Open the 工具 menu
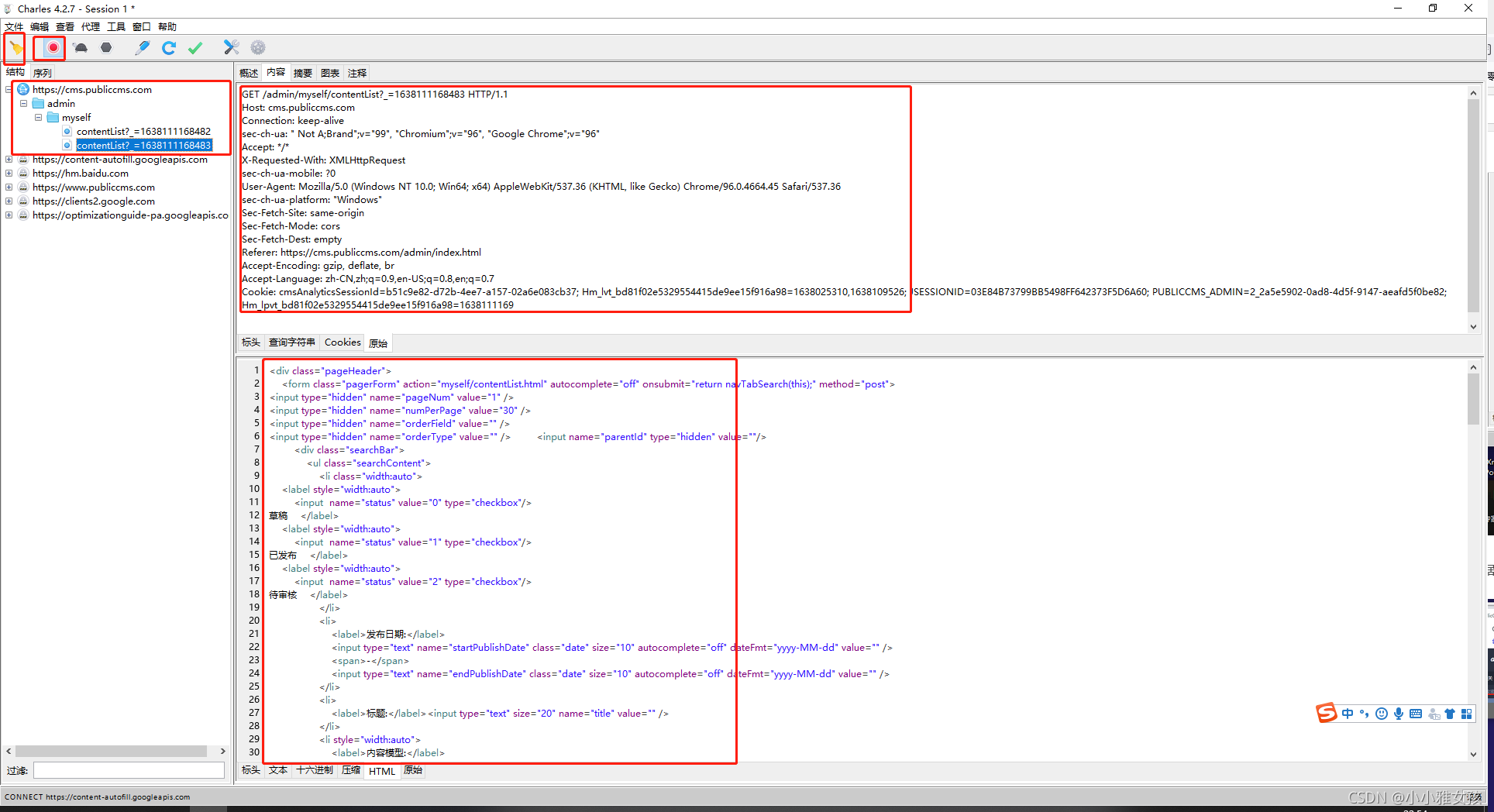Image resolution: width=1494 pixels, height=812 pixels. click(116, 27)
